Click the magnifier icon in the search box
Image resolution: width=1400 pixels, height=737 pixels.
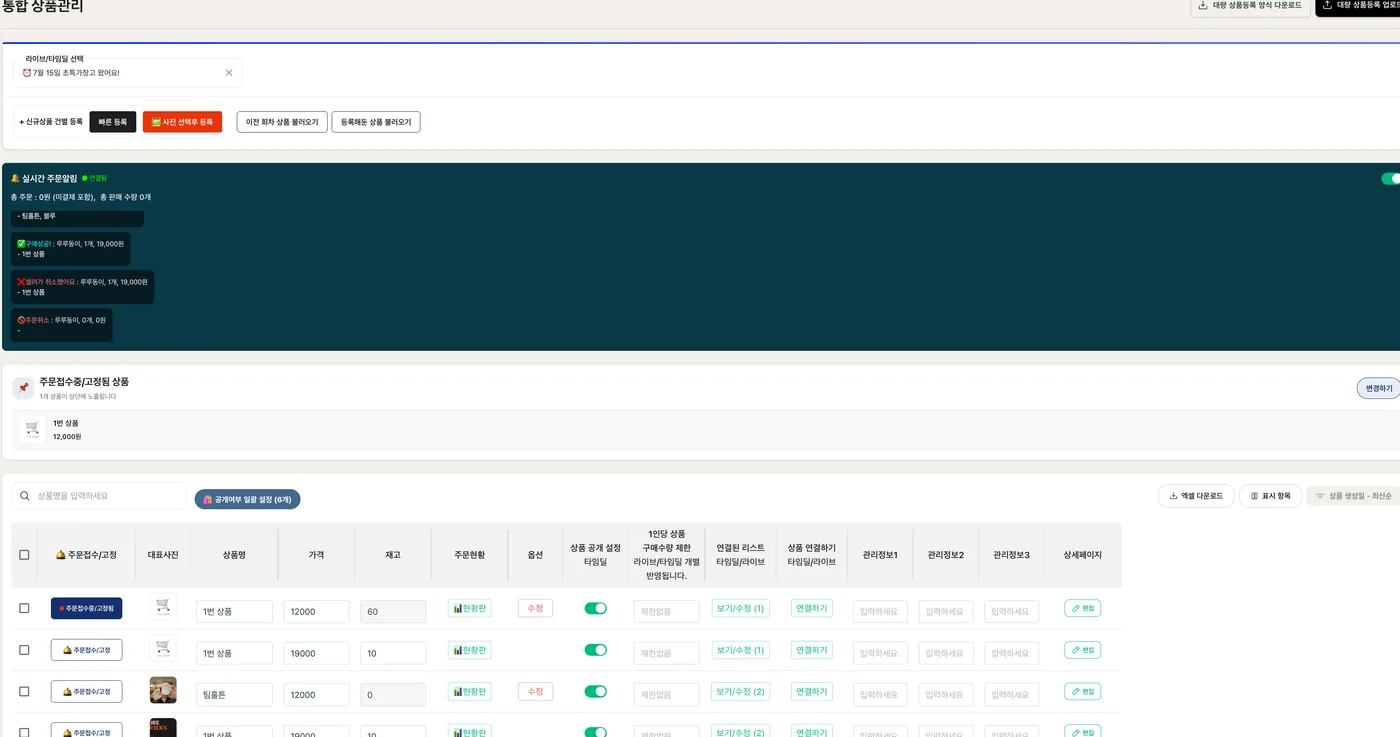(x=25, y=496)
